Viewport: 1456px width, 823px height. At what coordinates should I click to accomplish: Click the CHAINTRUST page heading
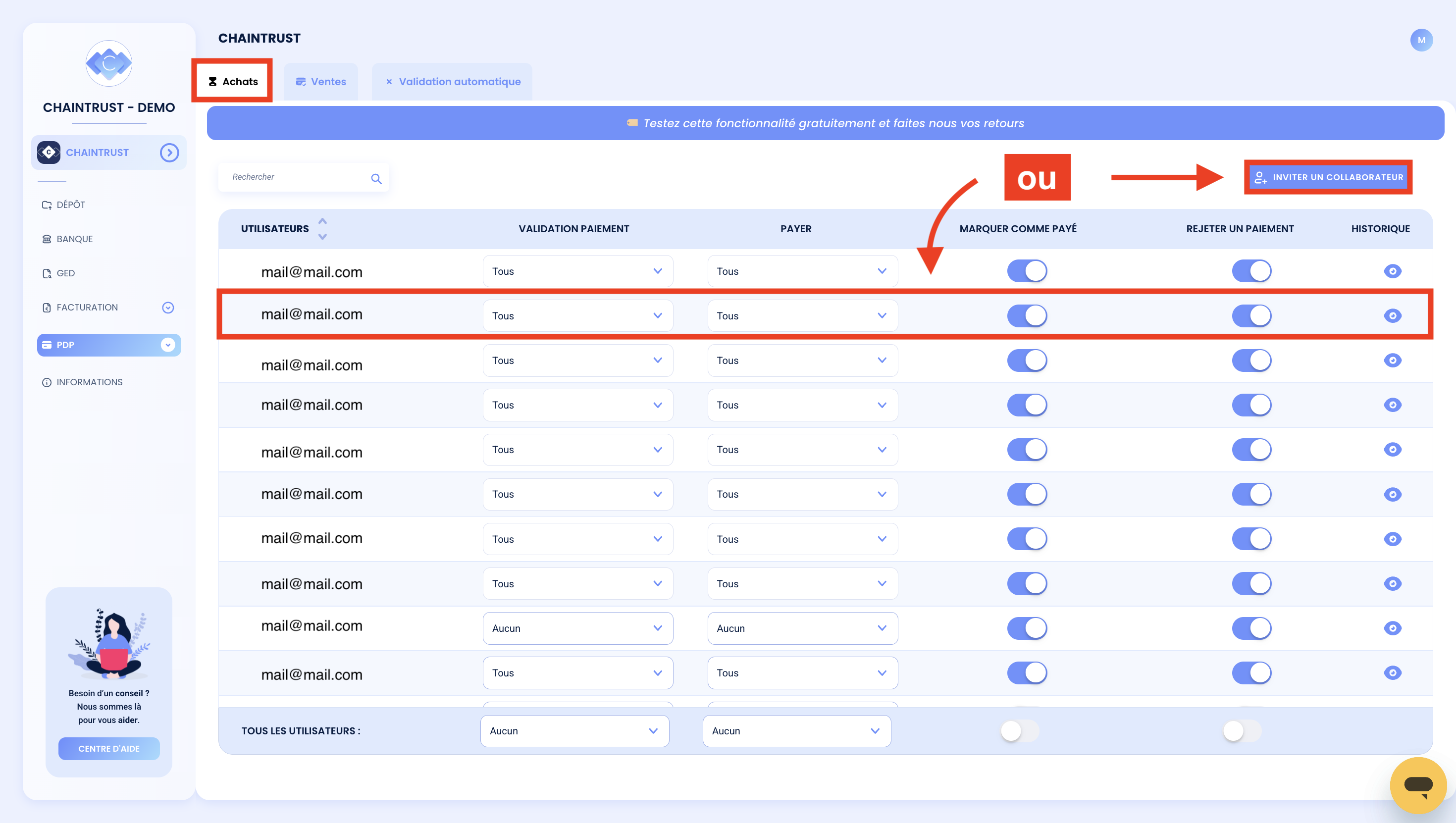pyautogui.click(x=260, y=38)
